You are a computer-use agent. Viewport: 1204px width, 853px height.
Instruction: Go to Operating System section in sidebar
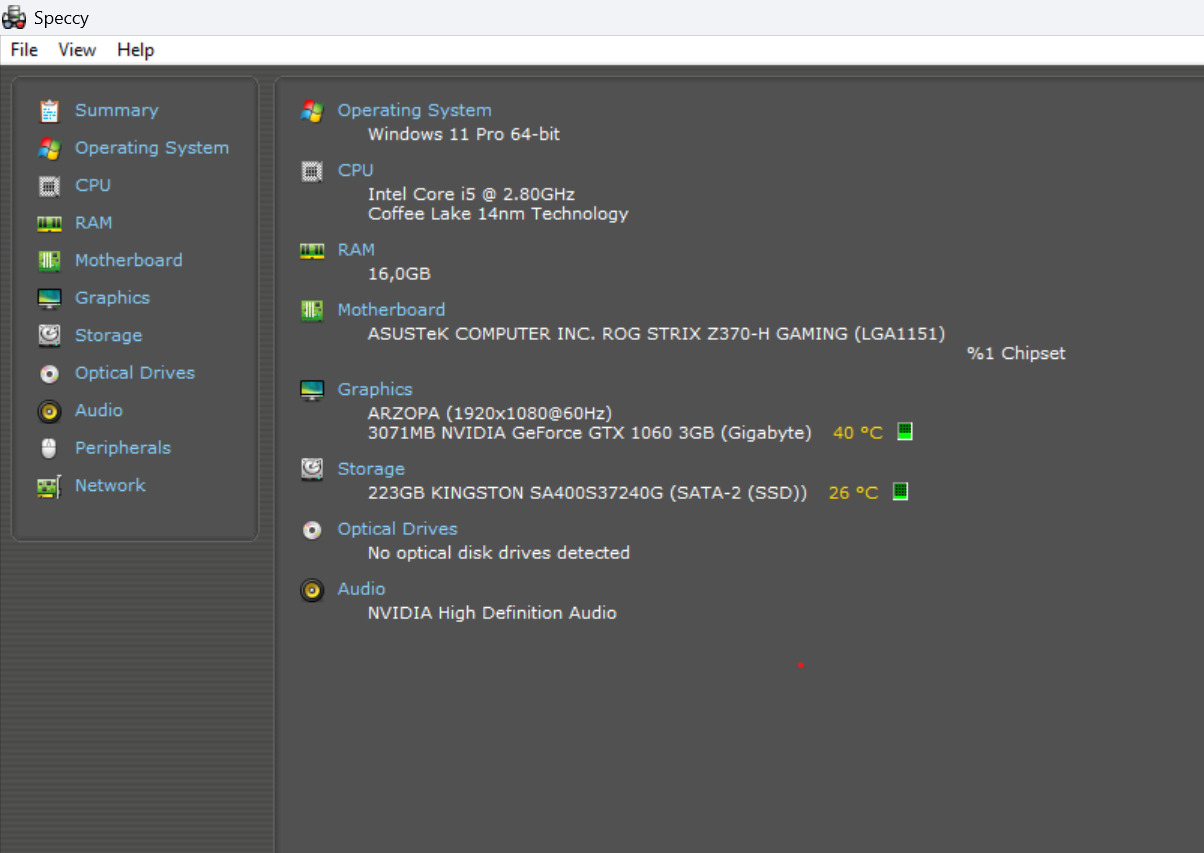[152, 148]
